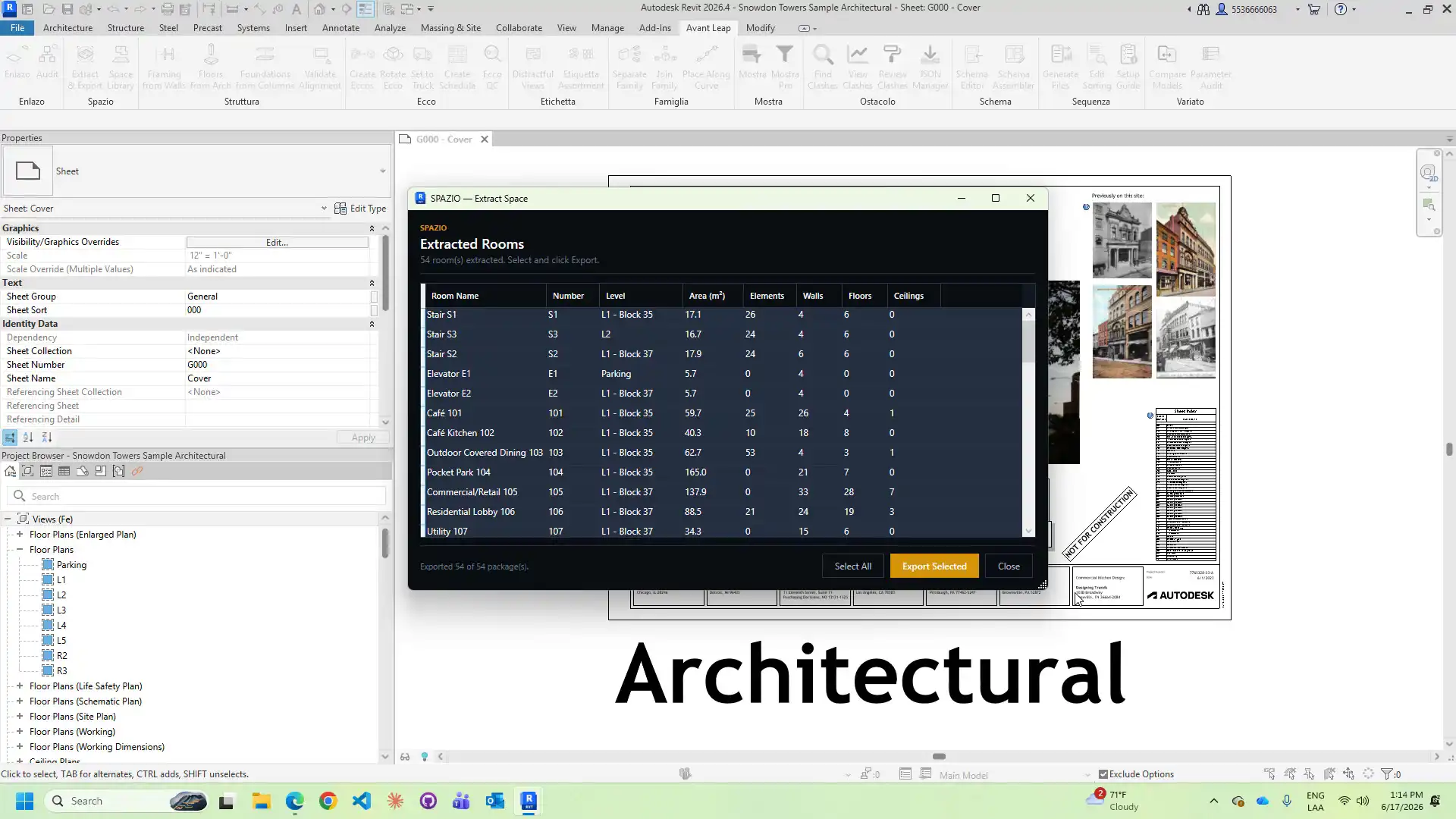This screenshot has height=819, width=1456.
Task: Click Export Selected in SPAZIO dialog
Action: 934,566
